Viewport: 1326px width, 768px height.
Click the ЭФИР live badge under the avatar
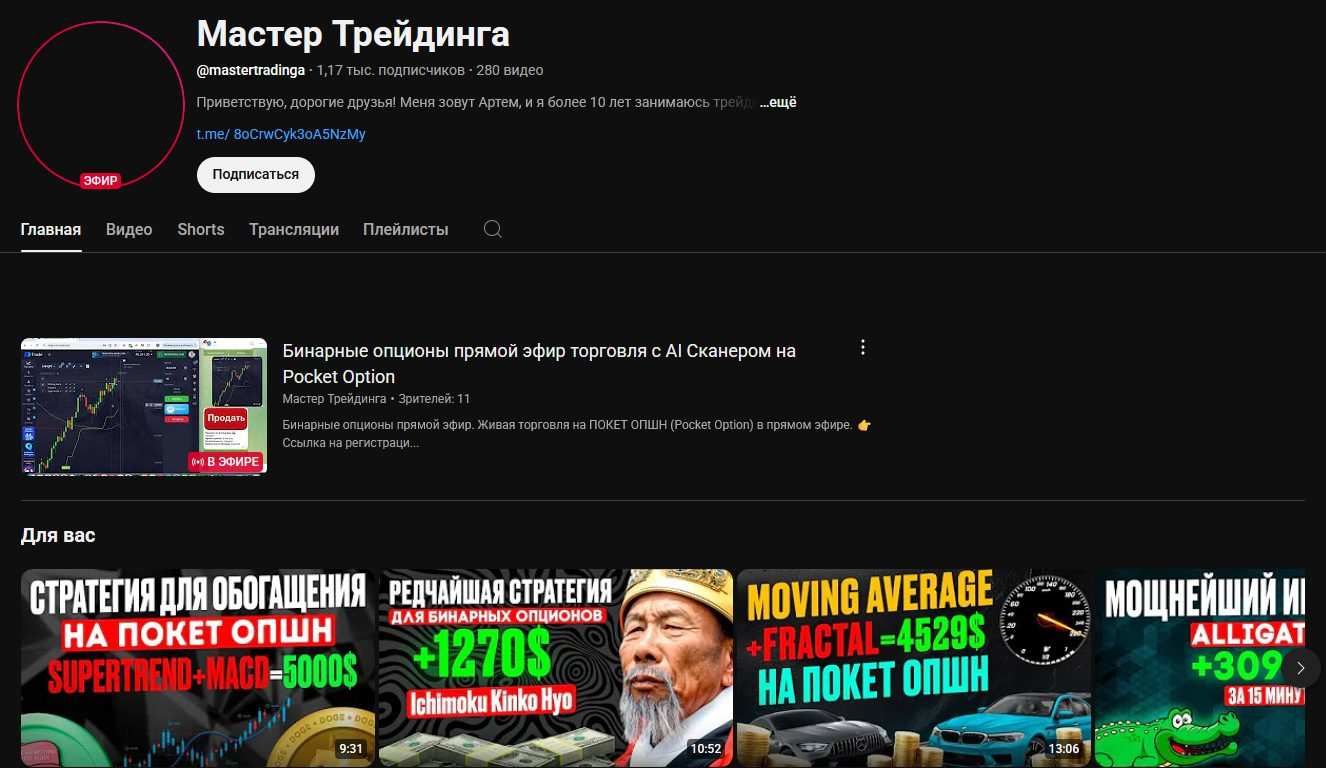[x=101, y=181]
